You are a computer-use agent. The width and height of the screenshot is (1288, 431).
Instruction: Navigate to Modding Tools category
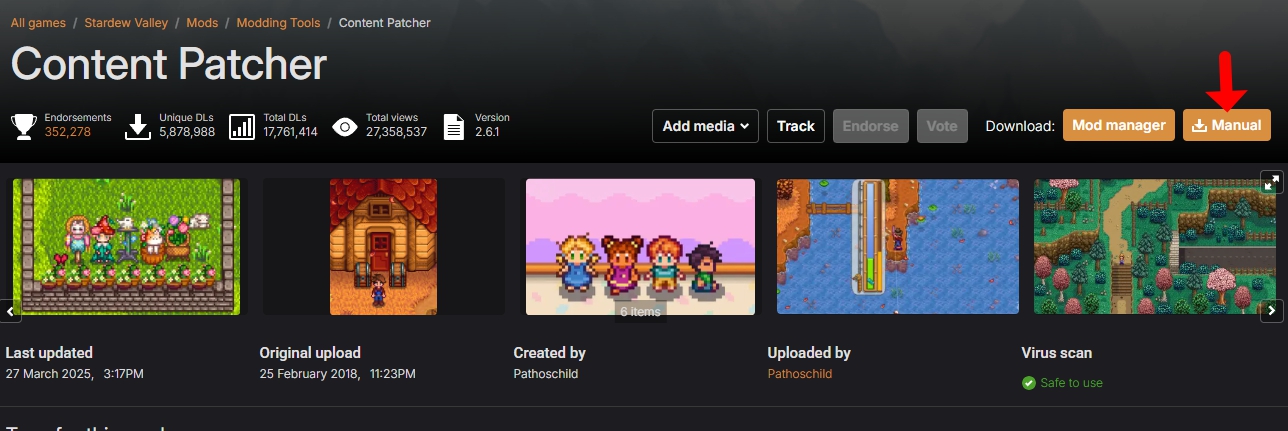tap(279, 22)
